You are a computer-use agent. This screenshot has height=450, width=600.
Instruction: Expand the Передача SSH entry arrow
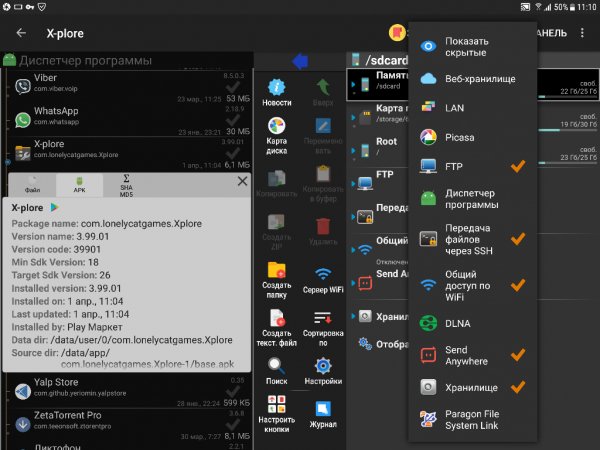353,217
